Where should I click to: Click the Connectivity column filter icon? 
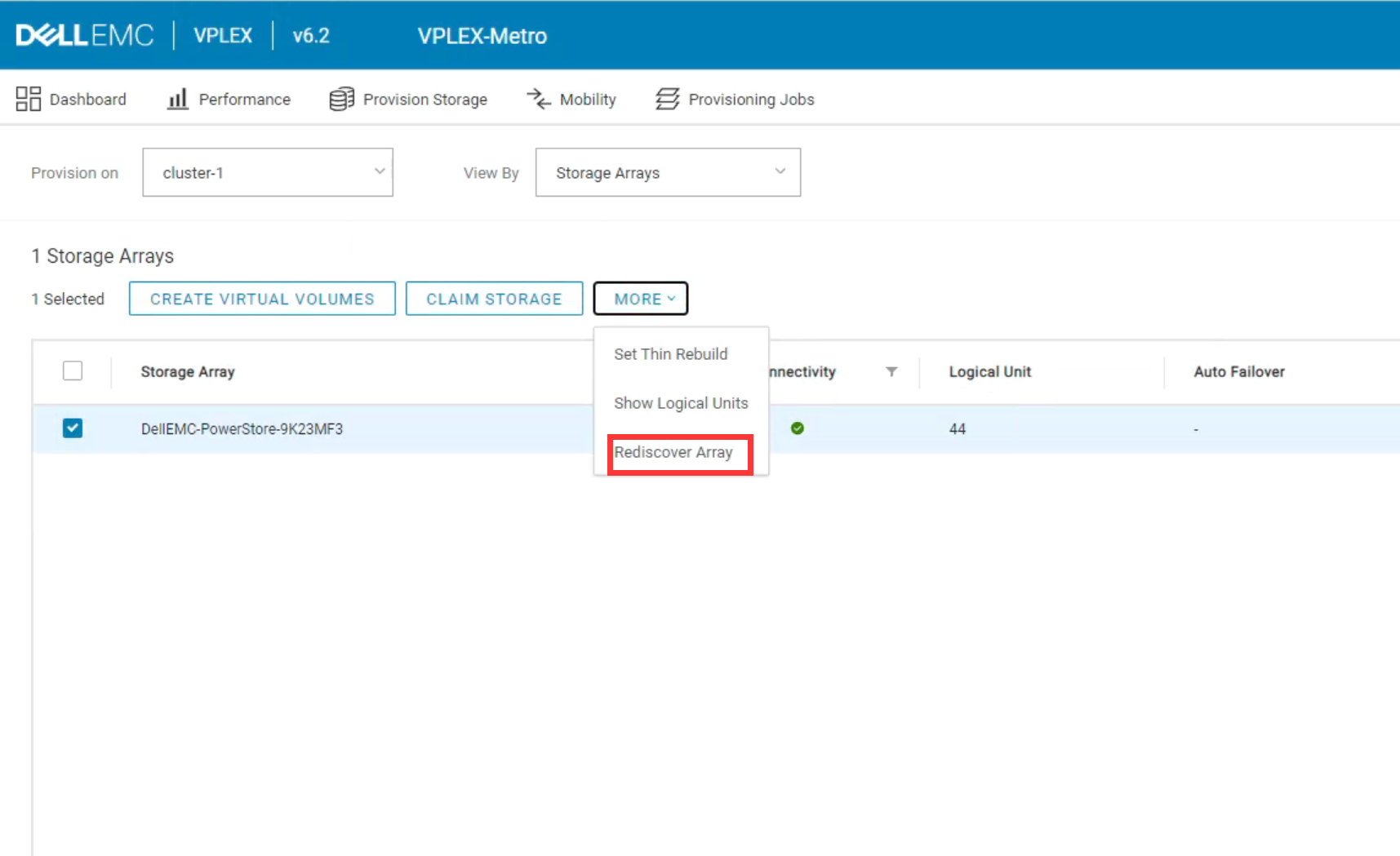[891, 372]
